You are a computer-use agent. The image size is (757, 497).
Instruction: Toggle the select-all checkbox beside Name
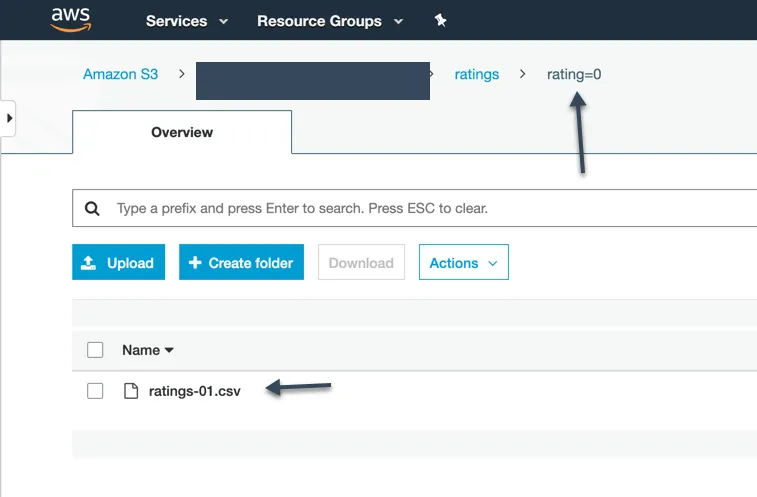(x=95, y=350)
